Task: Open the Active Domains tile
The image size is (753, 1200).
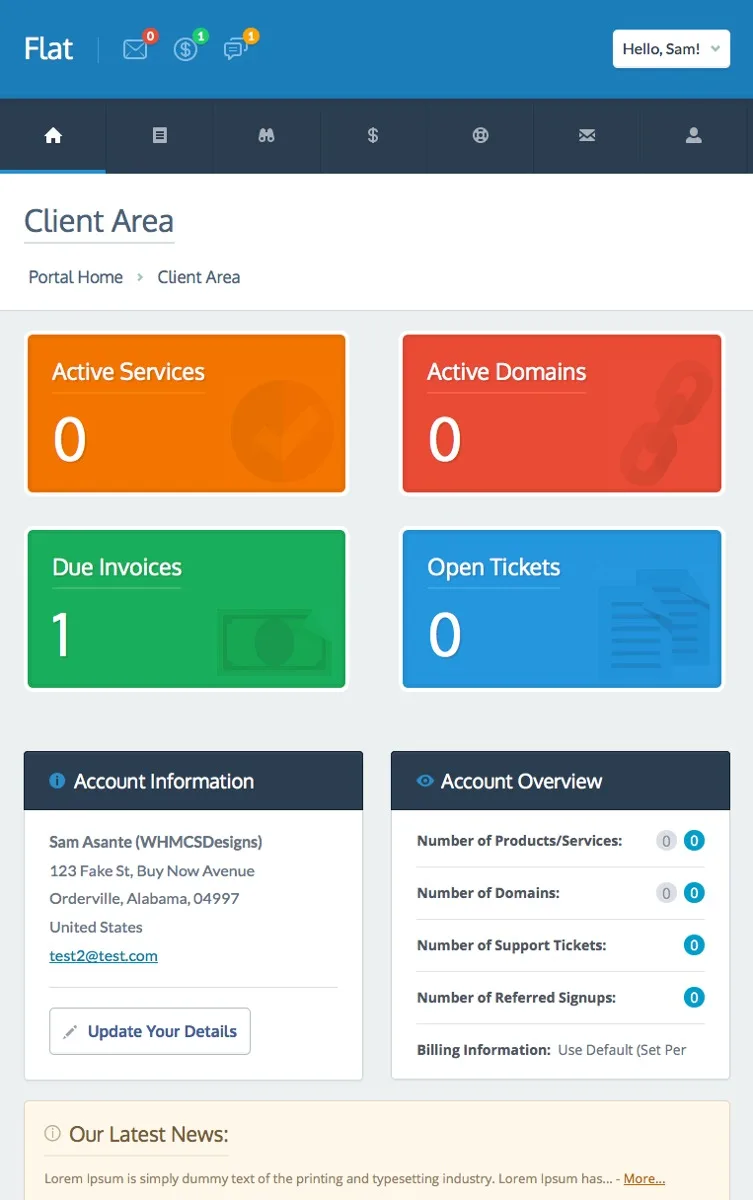Action: (x=562, y=414)
